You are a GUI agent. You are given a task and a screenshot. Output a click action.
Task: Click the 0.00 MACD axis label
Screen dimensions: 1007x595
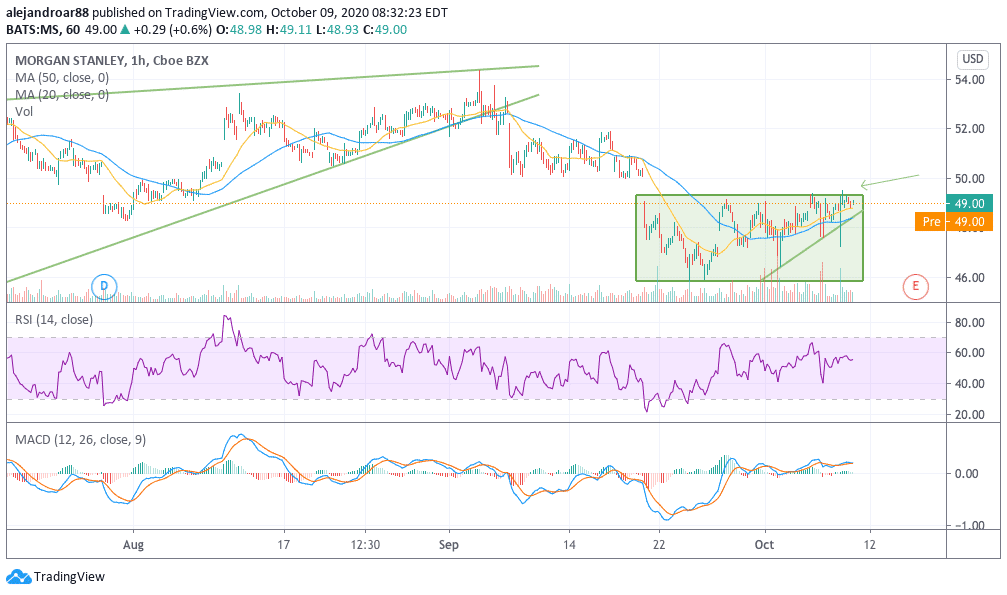pos(967,474)
